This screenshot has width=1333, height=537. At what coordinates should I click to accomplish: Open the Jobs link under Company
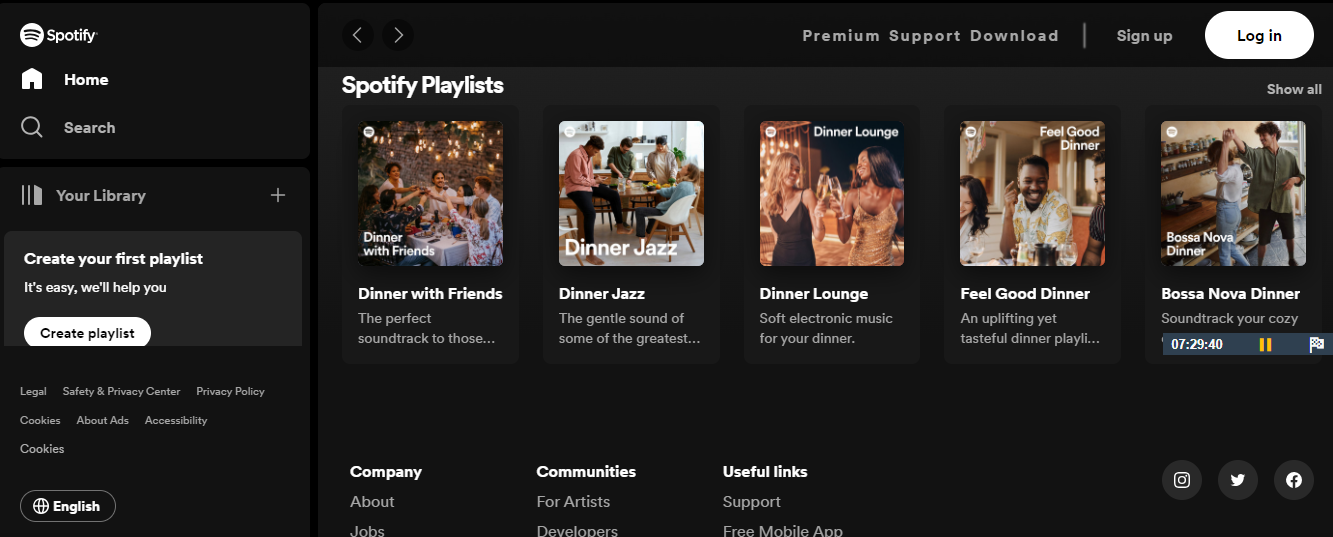367,531
